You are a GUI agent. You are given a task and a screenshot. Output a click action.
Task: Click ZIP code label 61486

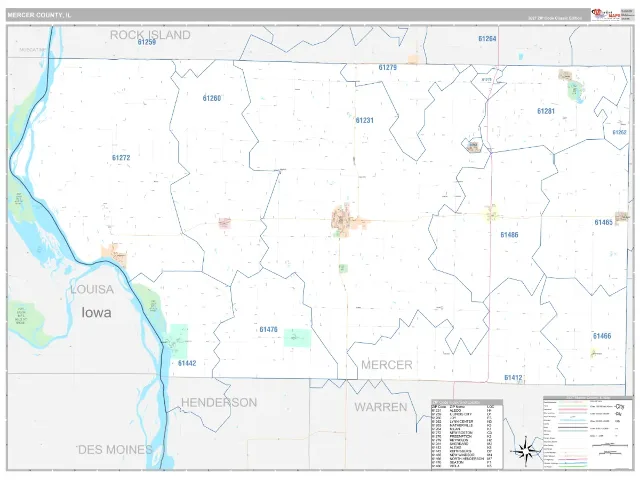[x=509, y=235]
